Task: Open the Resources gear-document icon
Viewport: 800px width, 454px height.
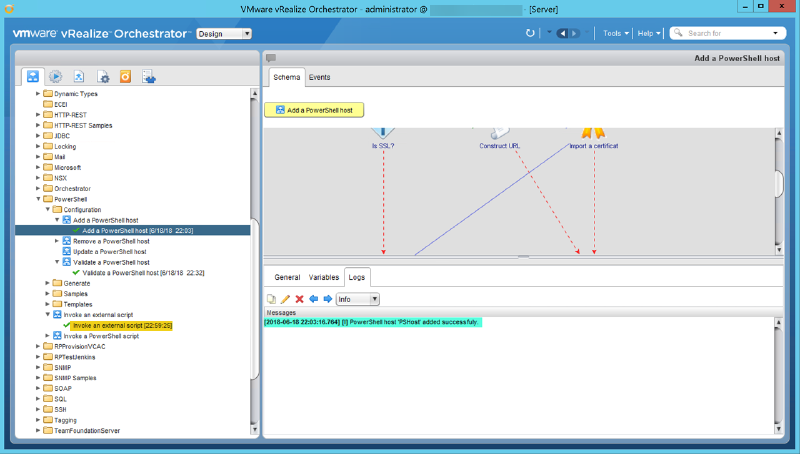Action: [x=103, y=77]
